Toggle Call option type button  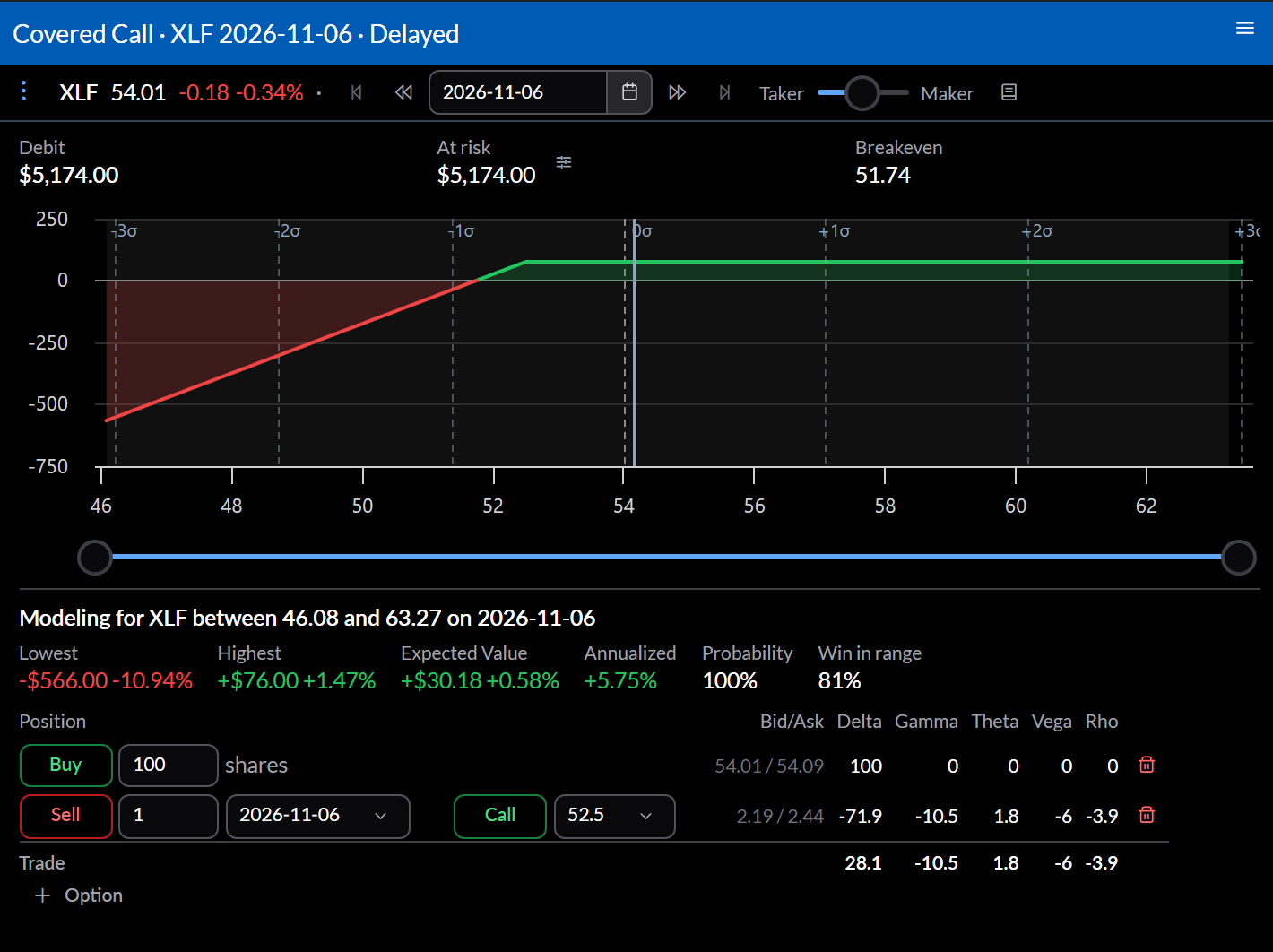pos(500,815)
